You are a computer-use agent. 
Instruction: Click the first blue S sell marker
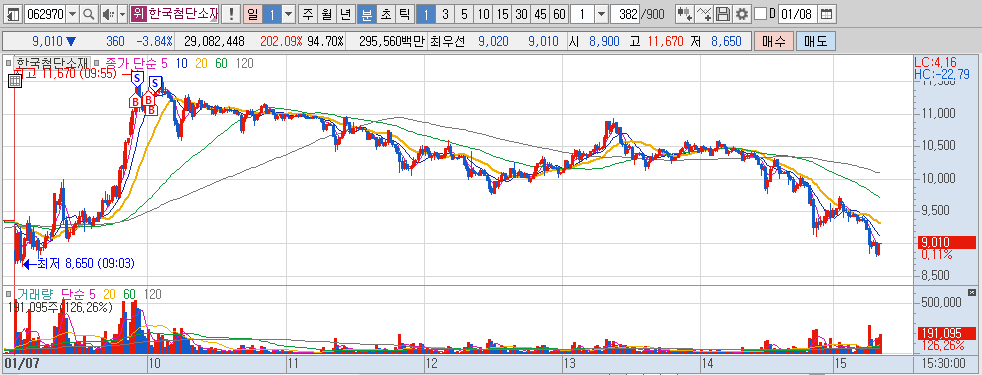click(x=137, y=78)
